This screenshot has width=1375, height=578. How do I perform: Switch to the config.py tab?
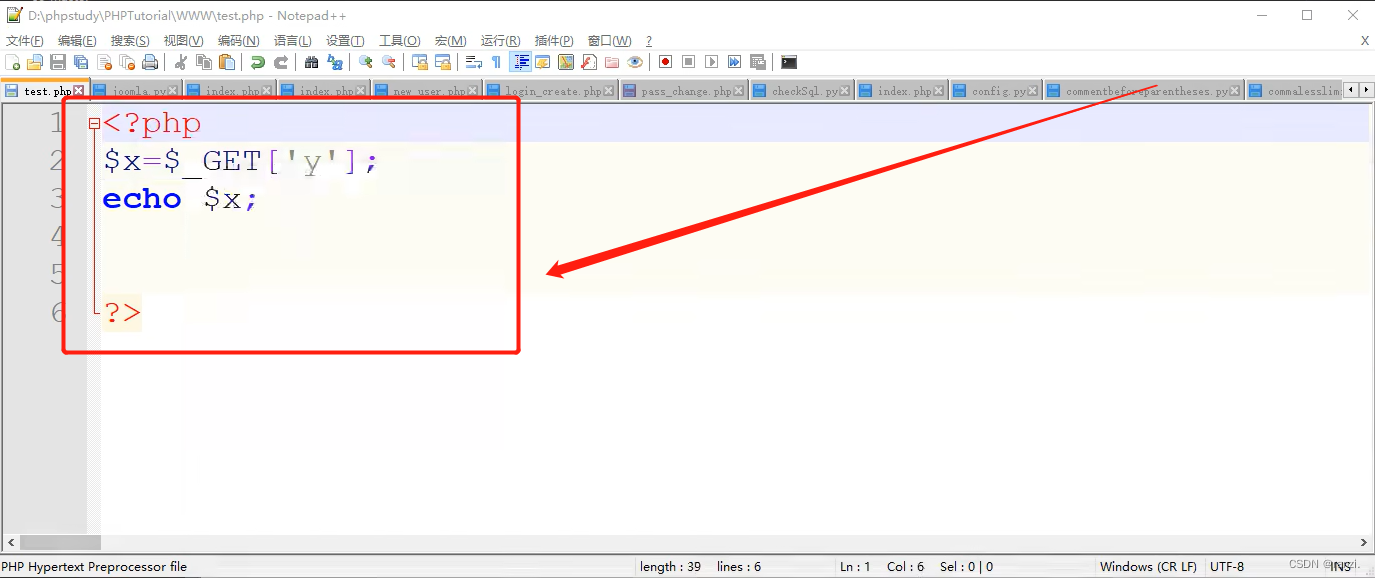point(995,89)
